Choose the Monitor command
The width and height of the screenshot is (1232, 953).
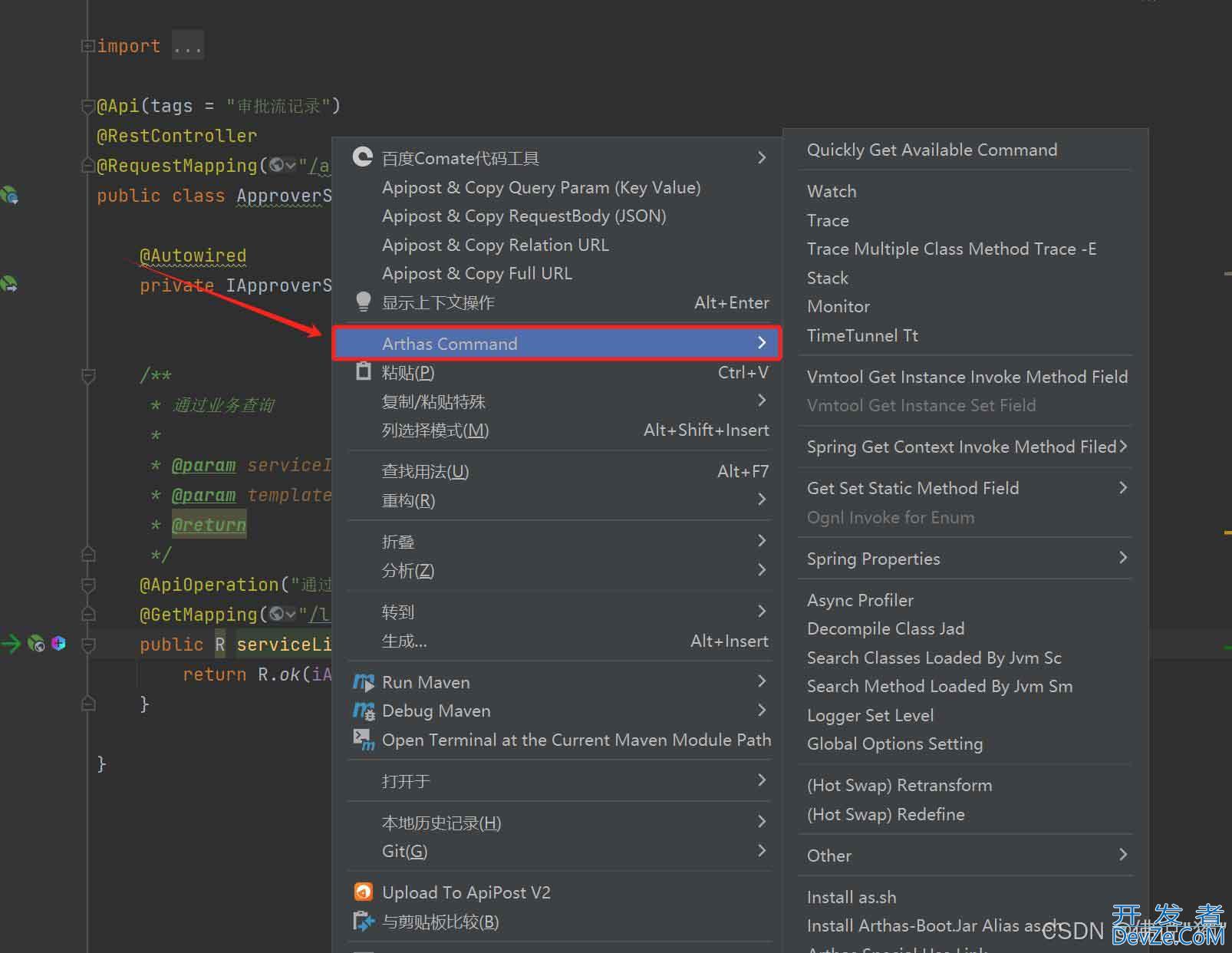point(965,306)
